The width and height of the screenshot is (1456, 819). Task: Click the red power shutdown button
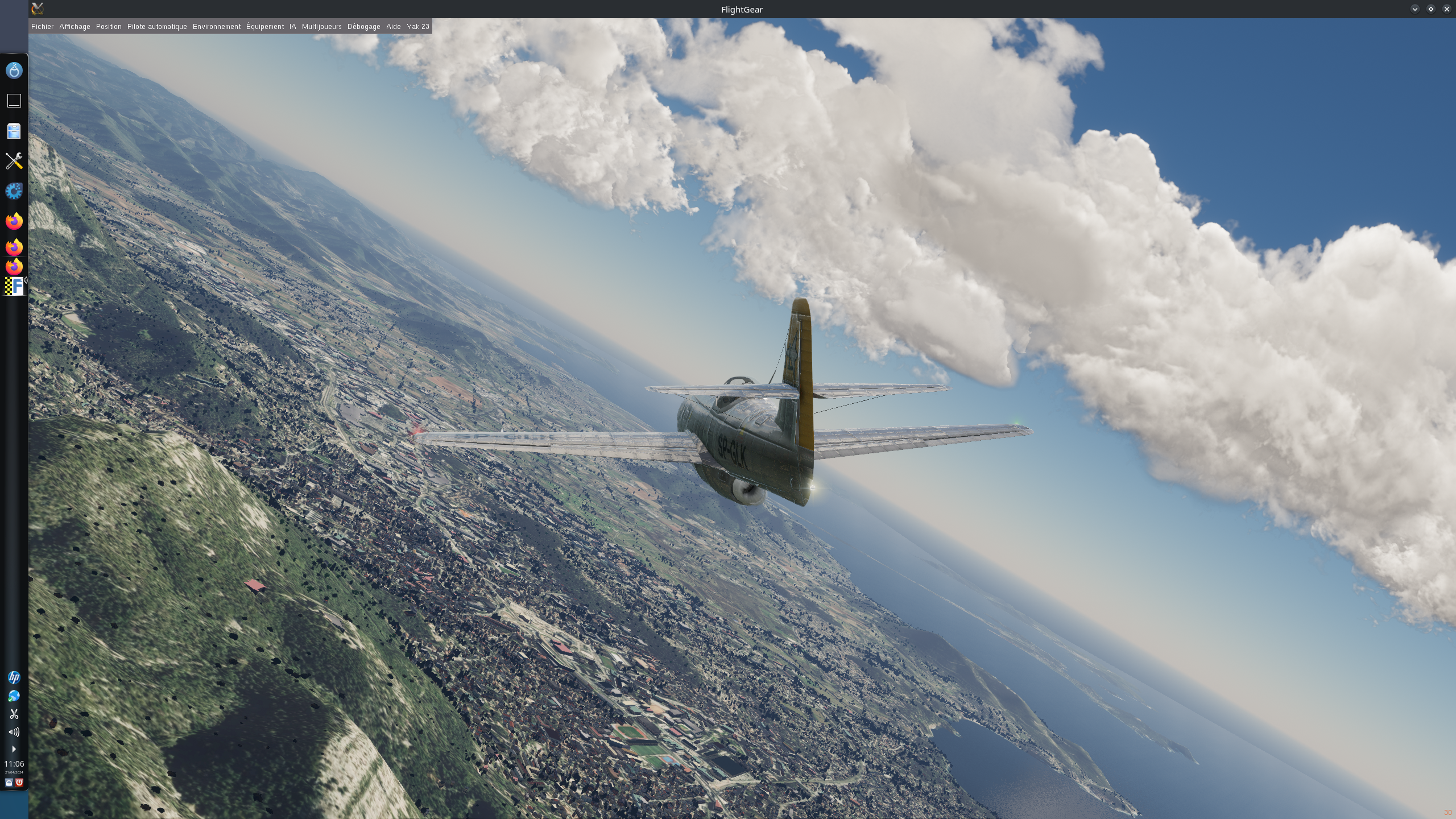[19, 783]
